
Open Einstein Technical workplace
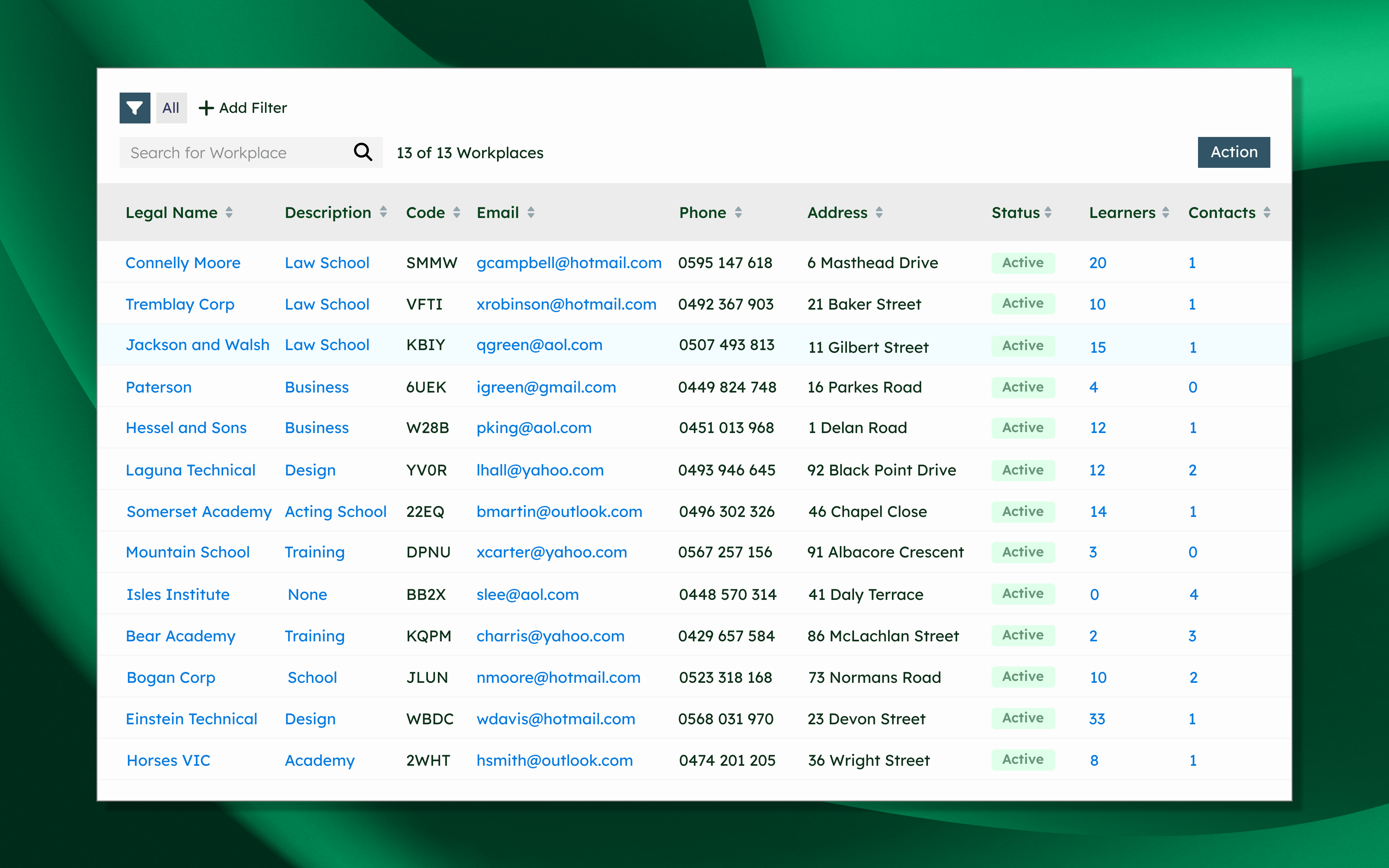click(192, 719)
